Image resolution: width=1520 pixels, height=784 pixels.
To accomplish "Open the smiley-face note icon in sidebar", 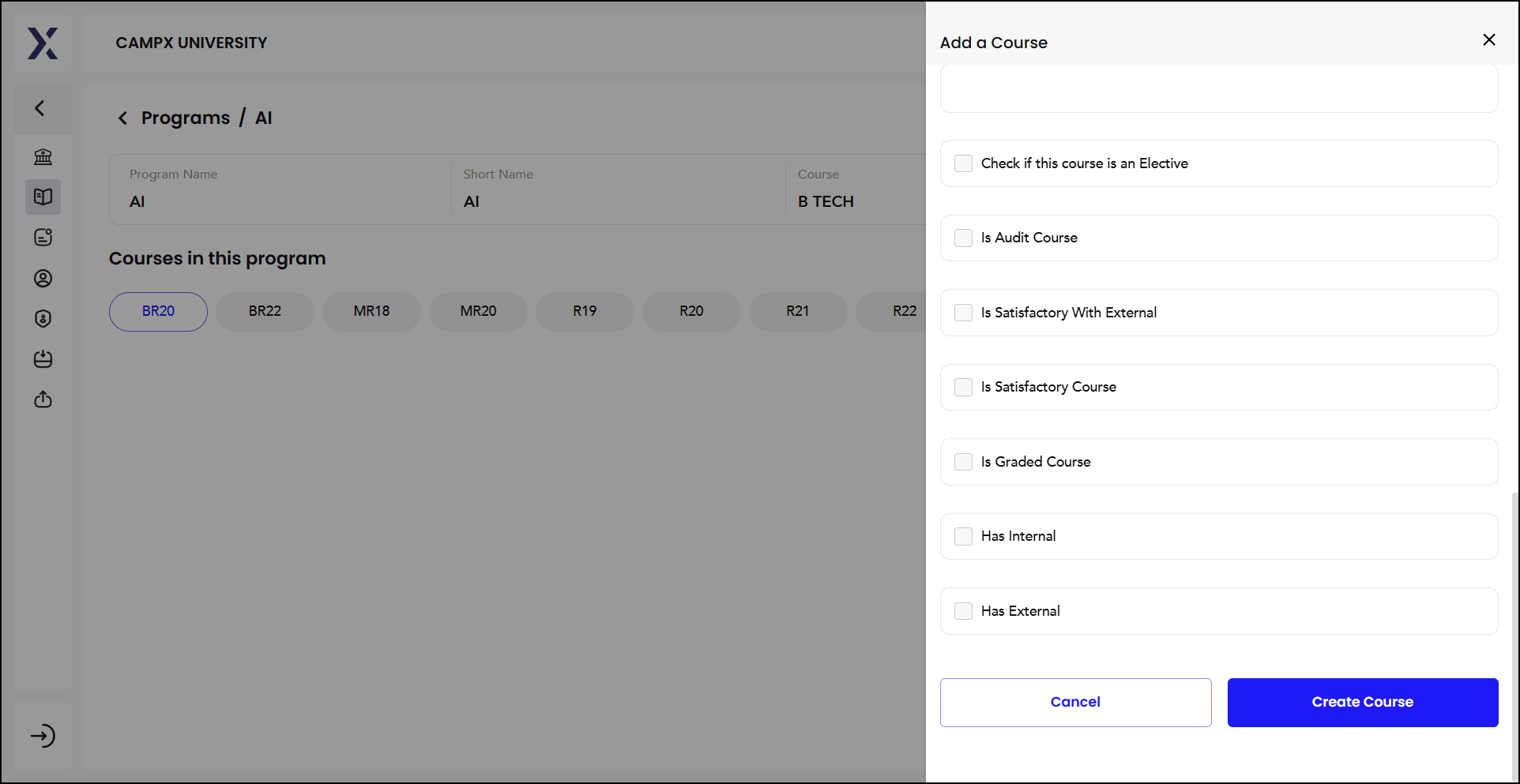I will click(x=43, y=237).
